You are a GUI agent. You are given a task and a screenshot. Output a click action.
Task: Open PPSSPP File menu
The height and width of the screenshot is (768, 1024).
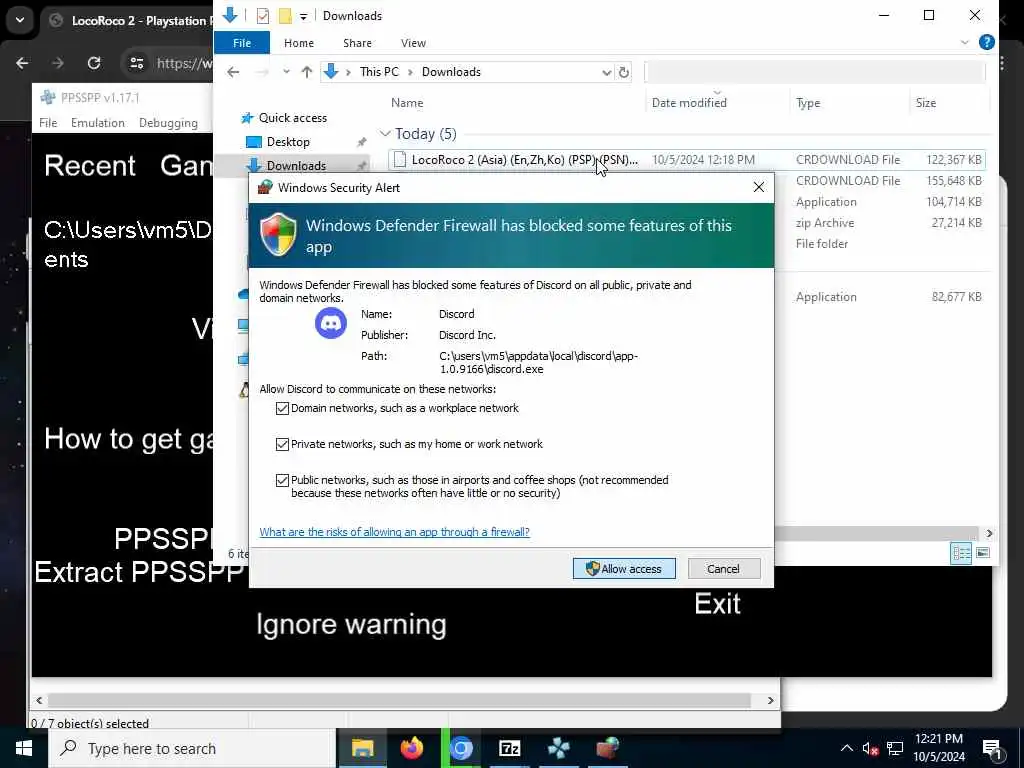click(48, 123)
